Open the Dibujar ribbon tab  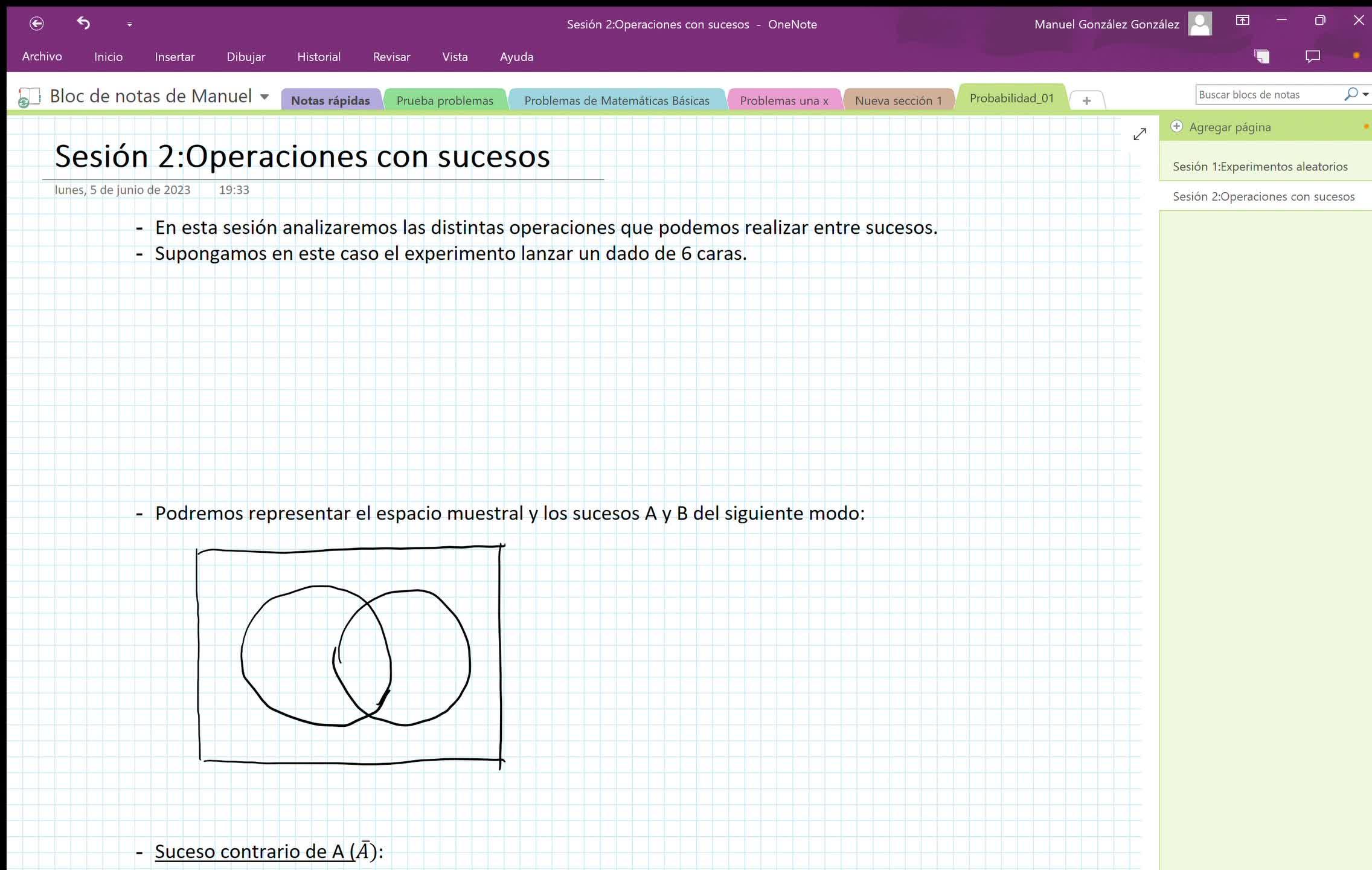click(x=246, y=57)
